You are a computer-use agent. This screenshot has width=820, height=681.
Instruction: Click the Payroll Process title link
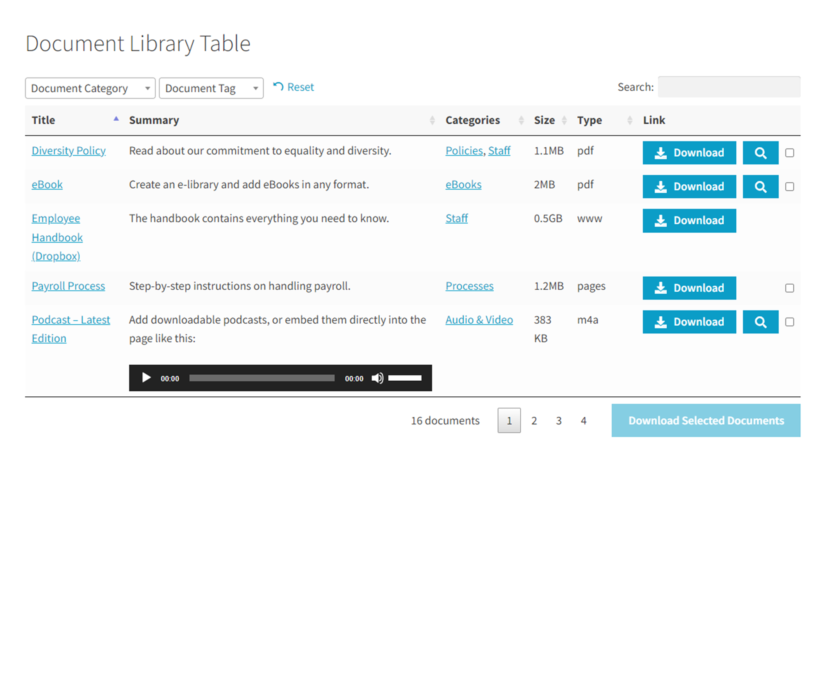click(68, 285)
